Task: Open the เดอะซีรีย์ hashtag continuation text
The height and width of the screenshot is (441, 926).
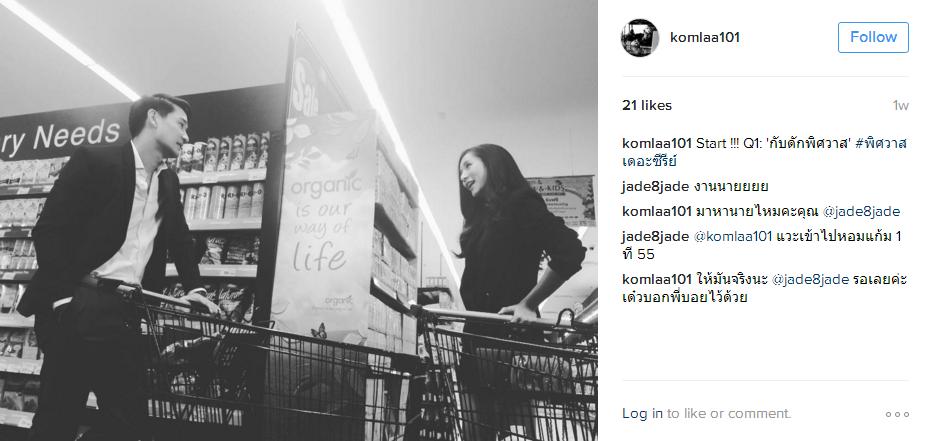Action: [x=649, y=161]
